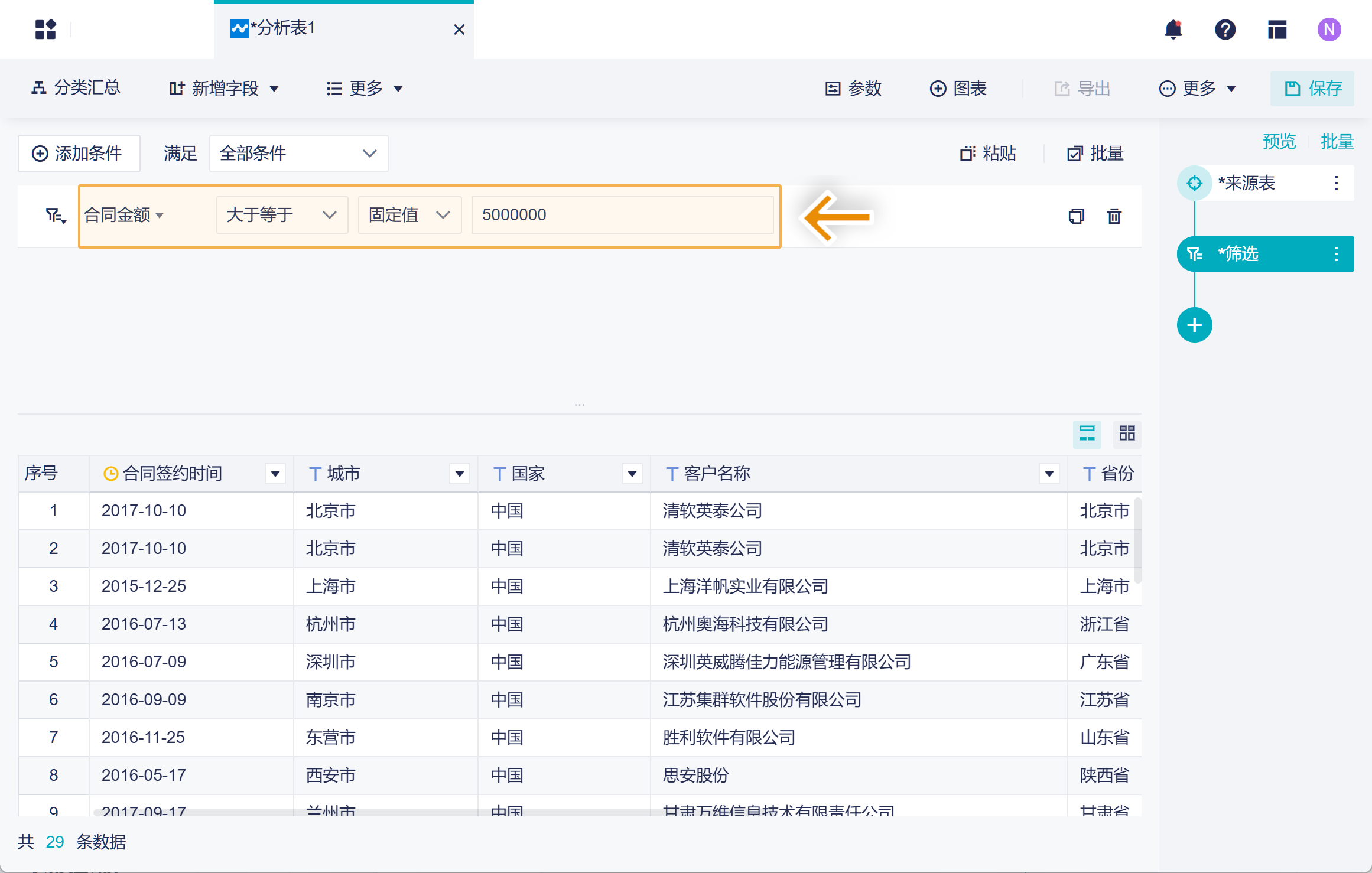Open the 新增字段 menu
The width and height of the screenshot is (1372, 873).
(x=224, y=89)
